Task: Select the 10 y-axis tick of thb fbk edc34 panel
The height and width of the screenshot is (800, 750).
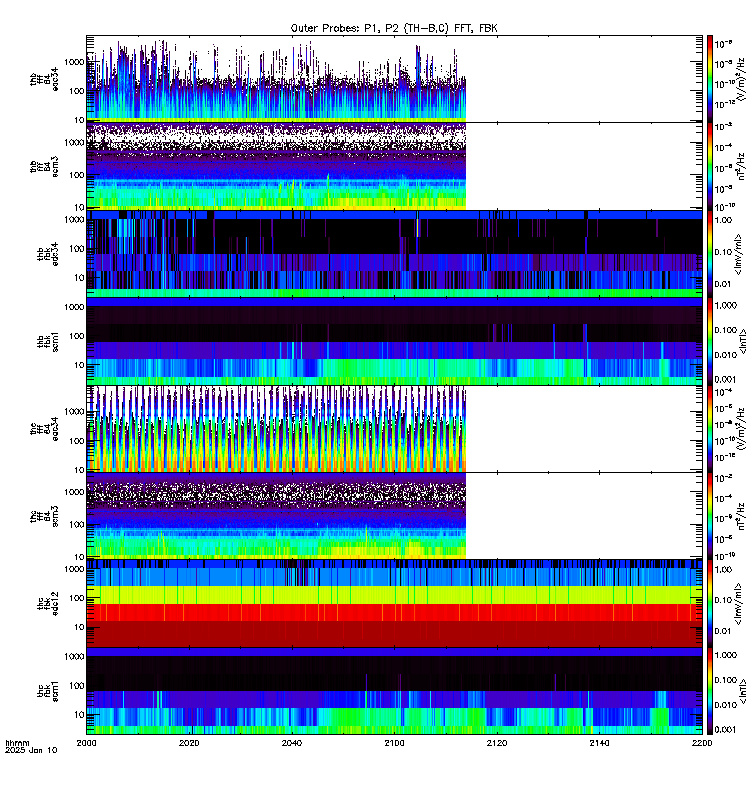Action: tap(79, 278)
